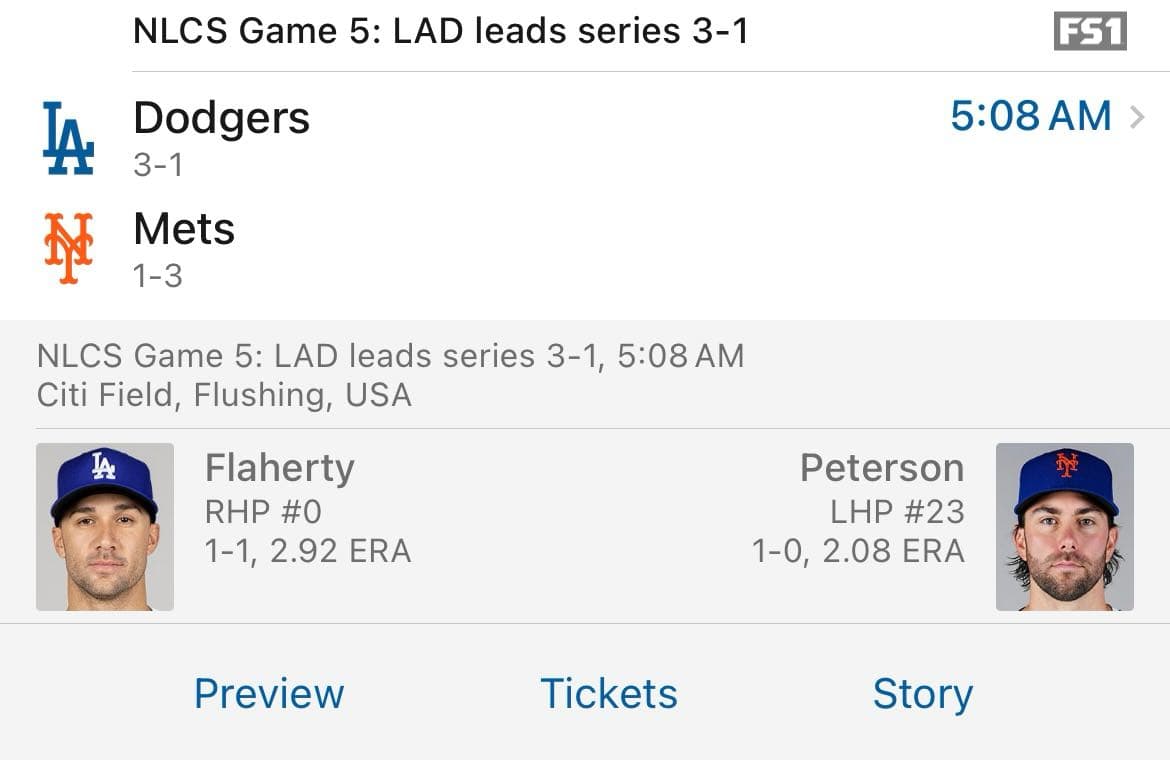Open the Preview tab

[269, 692]
